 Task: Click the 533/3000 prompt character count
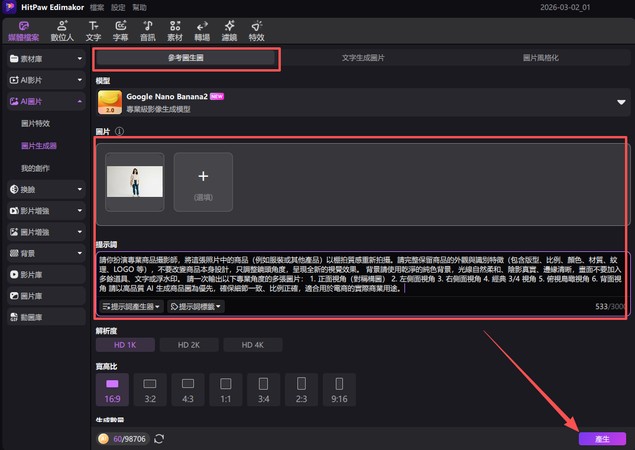pyautogui.click(x=609, y=307)
